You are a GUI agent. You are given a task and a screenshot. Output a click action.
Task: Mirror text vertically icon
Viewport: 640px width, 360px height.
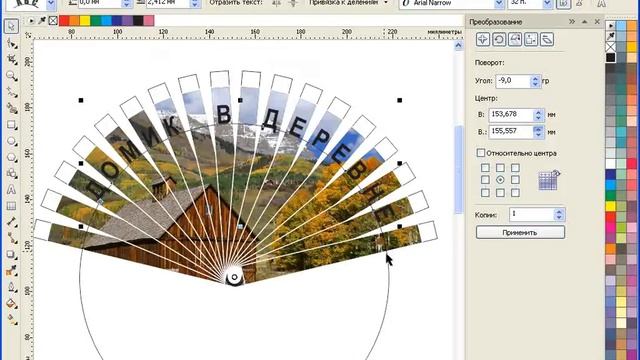point(293,3)
